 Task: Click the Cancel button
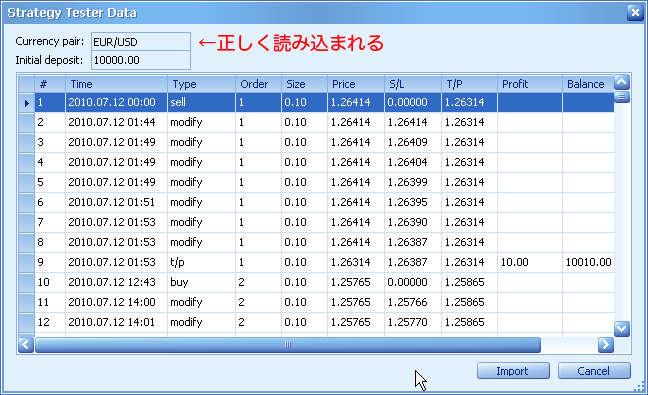(594, 371)
